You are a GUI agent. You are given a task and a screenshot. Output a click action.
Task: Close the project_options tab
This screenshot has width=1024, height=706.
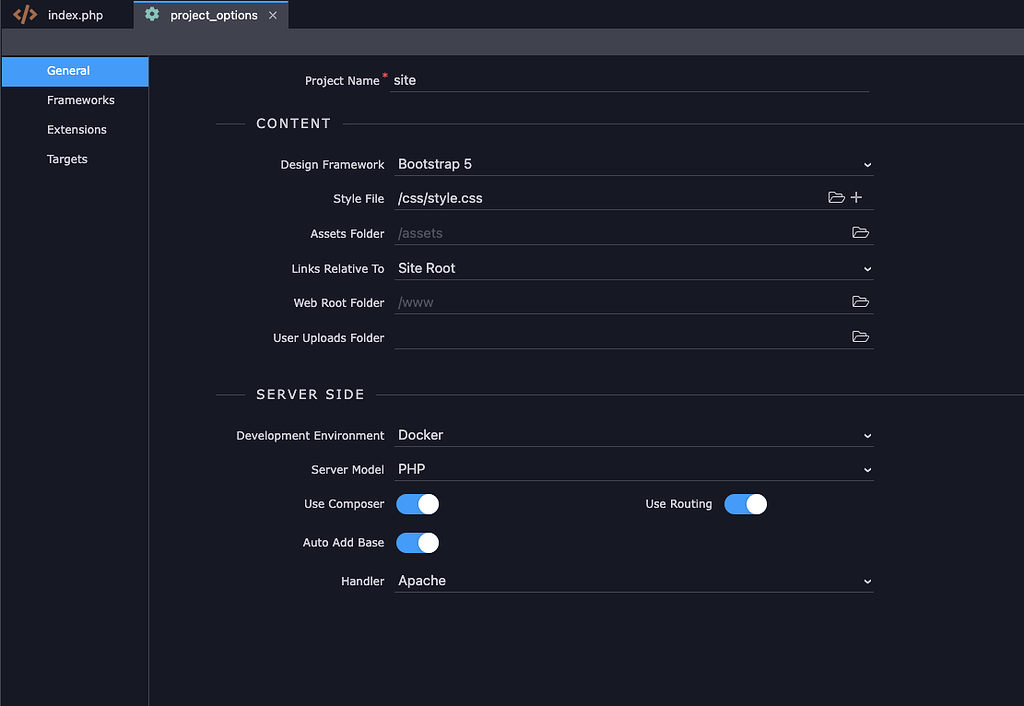point(272,15)
